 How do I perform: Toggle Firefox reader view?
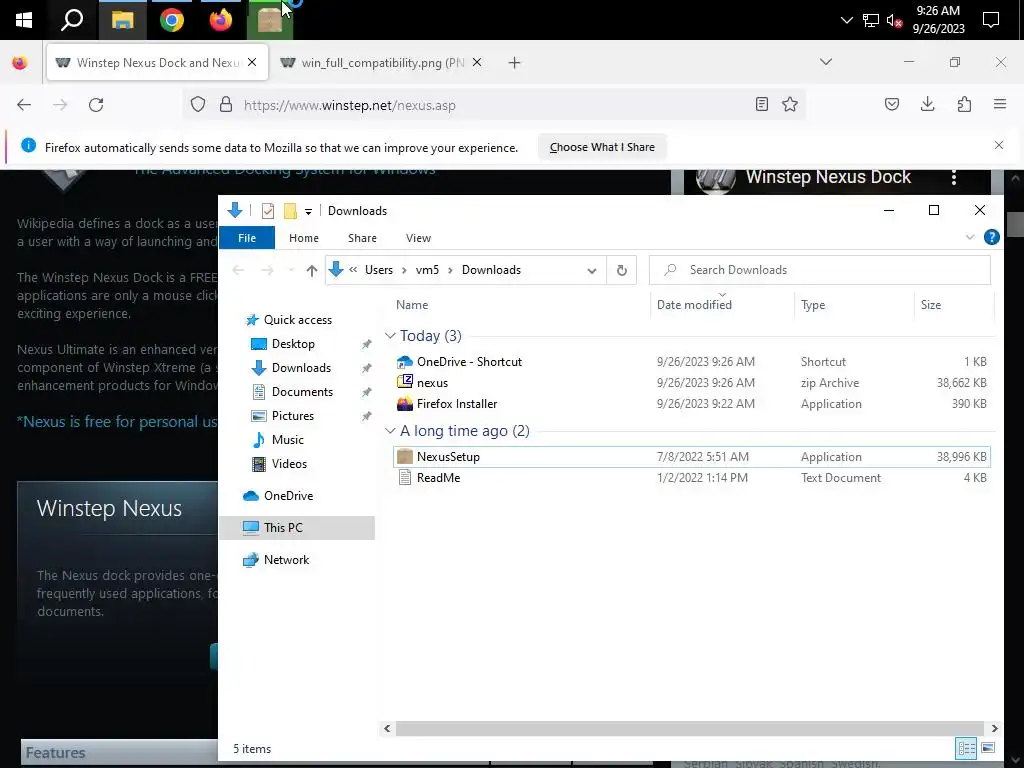click(x=761, y=104)
